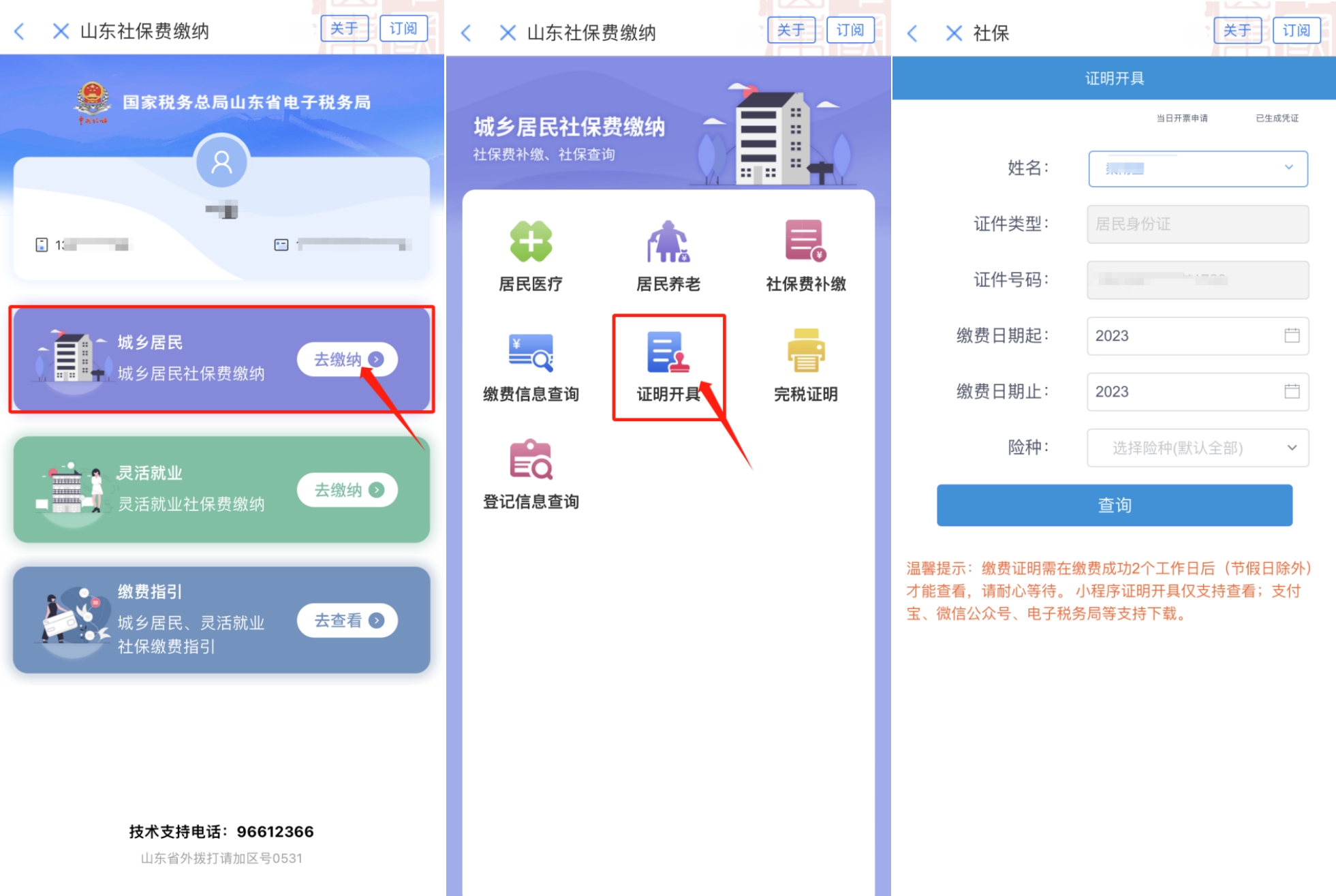Viewport: 1336px width, 896px height.
Task: Tap 去缴纳 for 灵活就业
Action: coord(347,490)
